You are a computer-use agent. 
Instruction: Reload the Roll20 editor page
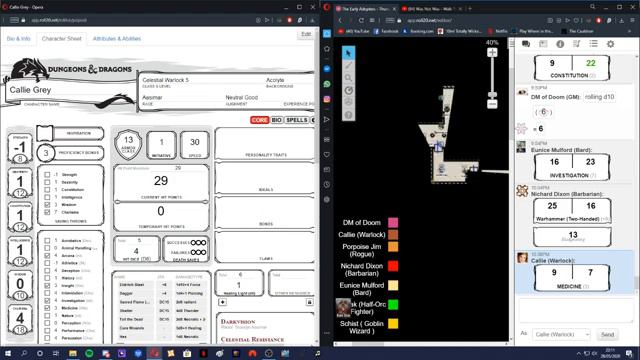click(x=361, y=20)
